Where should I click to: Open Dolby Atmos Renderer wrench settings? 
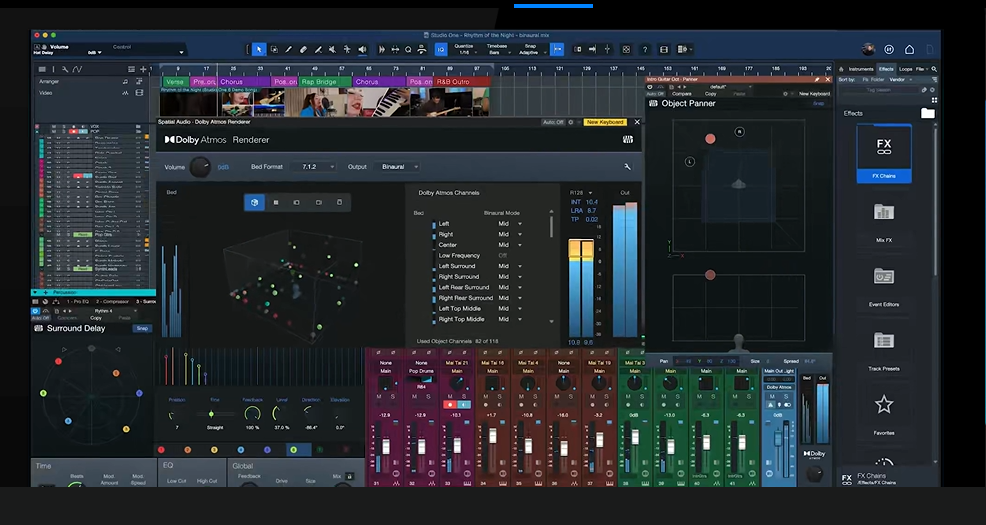coord(627,167)
